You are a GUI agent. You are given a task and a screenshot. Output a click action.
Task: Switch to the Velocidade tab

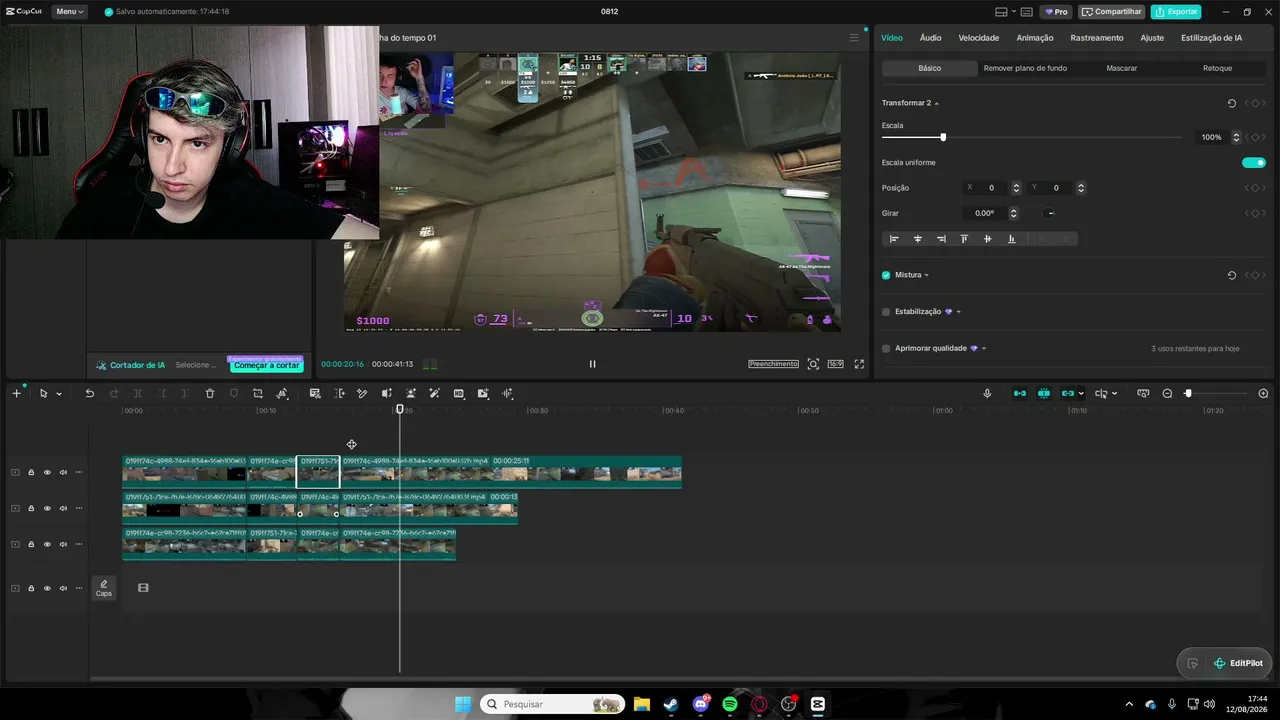979,38
